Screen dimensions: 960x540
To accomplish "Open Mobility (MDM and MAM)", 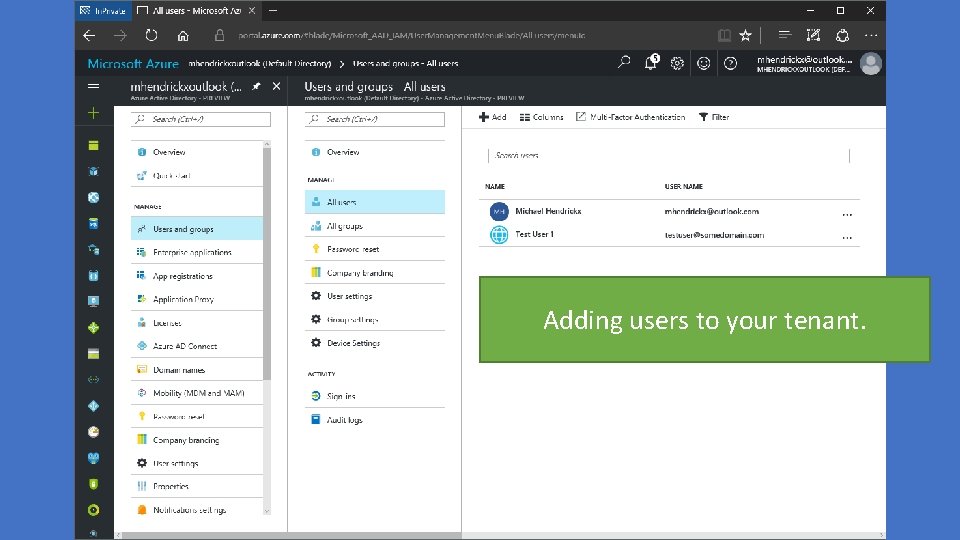I will [197, 393].
